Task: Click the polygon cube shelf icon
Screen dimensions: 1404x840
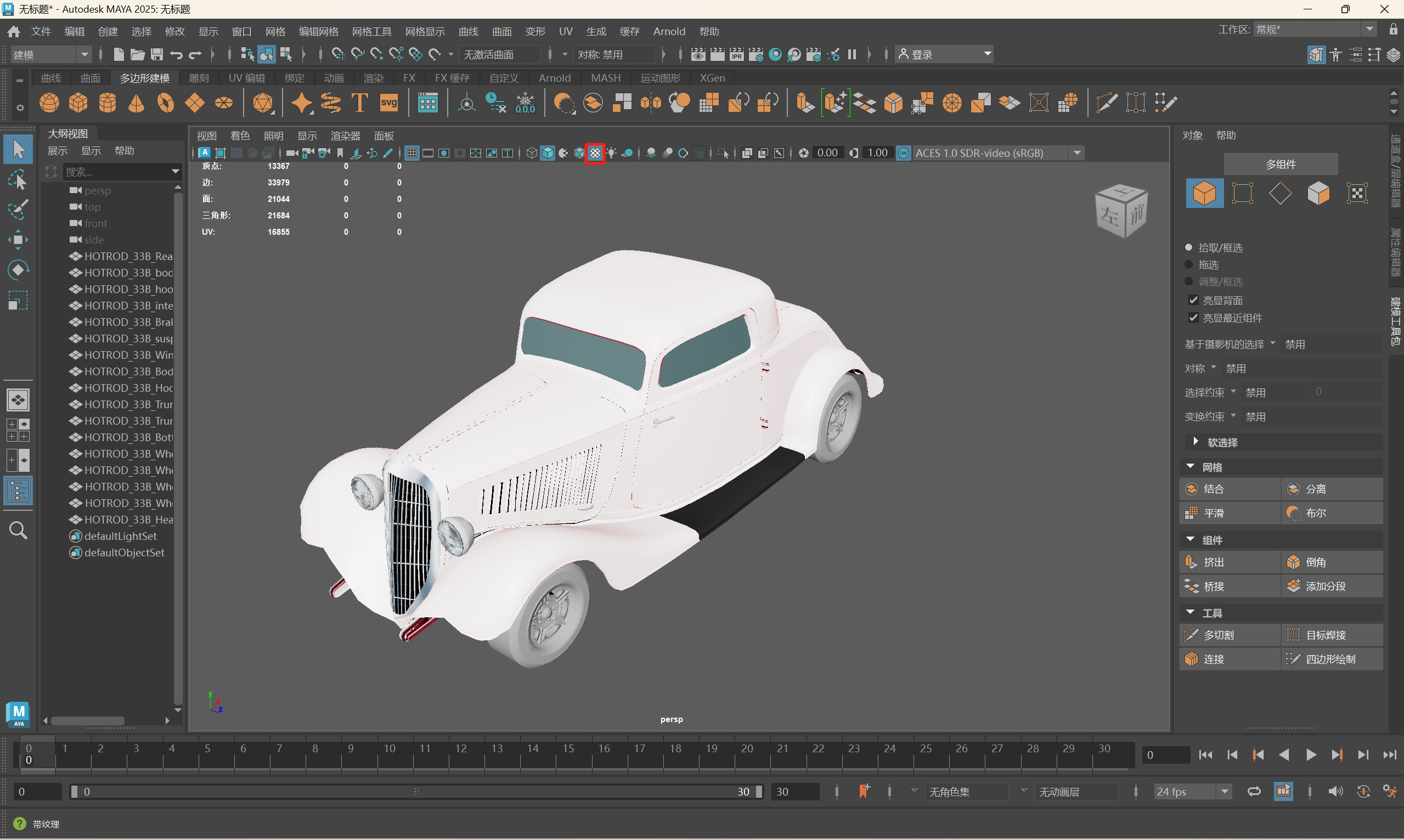Action: pyautogui.click(x=78, y=103)
